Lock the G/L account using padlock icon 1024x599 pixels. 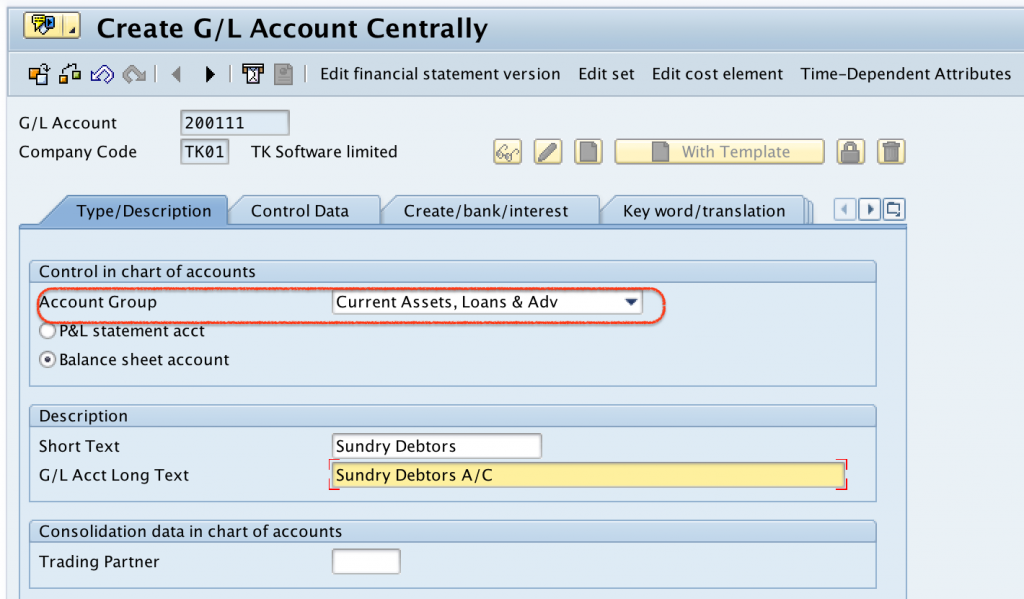click(x=849, y=152)
